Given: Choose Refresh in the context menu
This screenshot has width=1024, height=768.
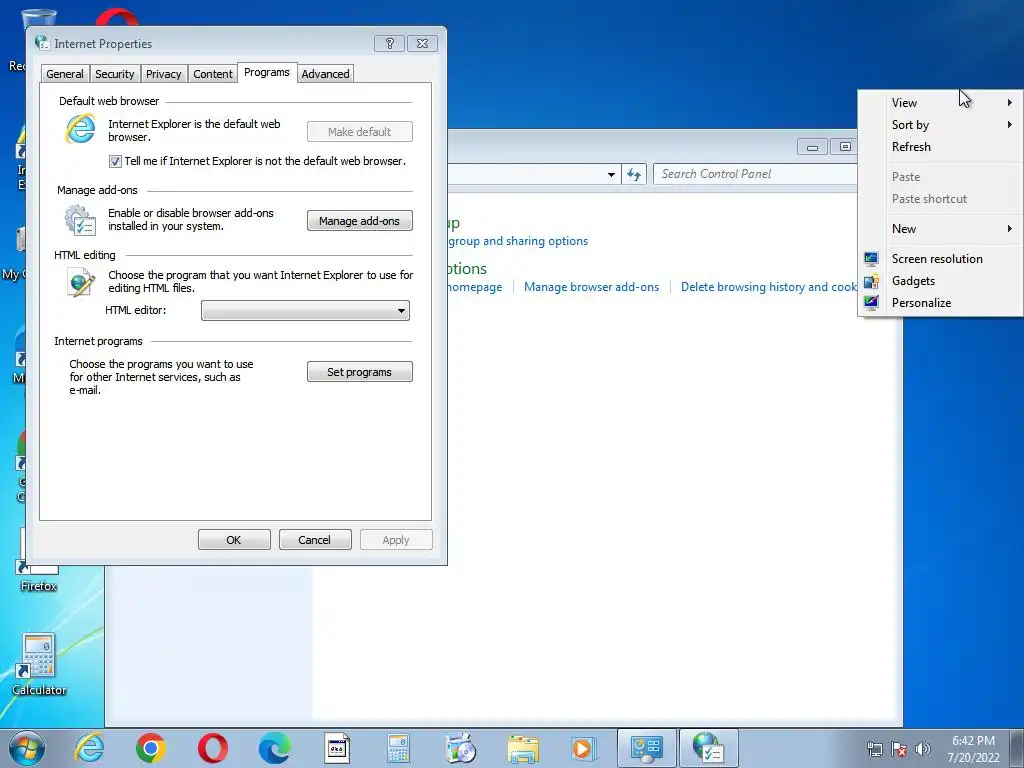Looking at the screenshot, I should [x=940, y=147].
